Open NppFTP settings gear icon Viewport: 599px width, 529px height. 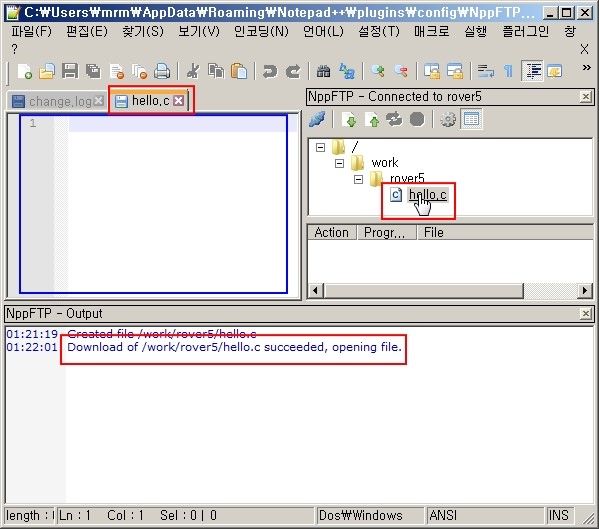pyautogui.click(x=448, y=120)
